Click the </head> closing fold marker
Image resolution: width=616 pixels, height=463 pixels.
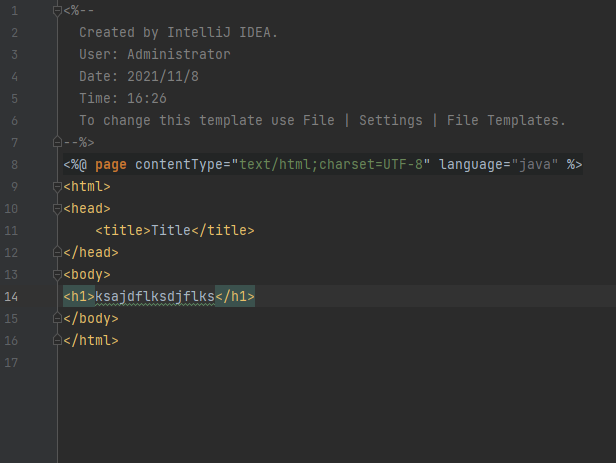[x=57, y=252]
